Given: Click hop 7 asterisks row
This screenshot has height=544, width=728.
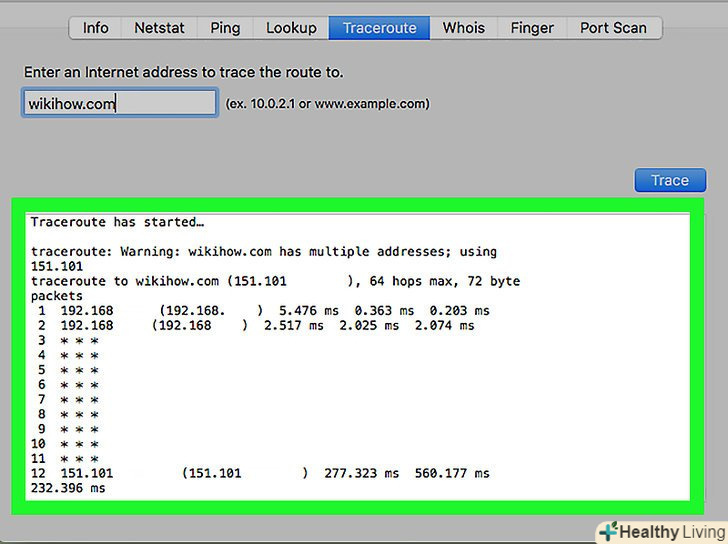Looking at the screenshot, I should [x=68, y=400].
